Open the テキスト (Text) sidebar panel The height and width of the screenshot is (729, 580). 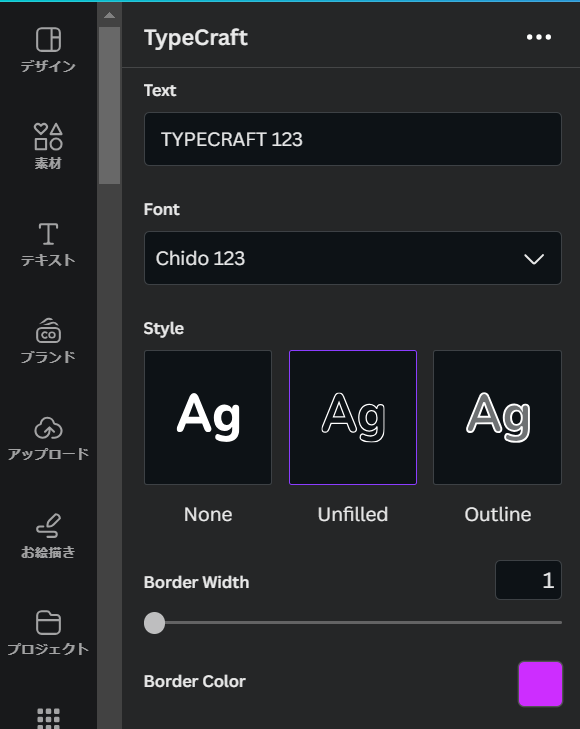[48, 244]
